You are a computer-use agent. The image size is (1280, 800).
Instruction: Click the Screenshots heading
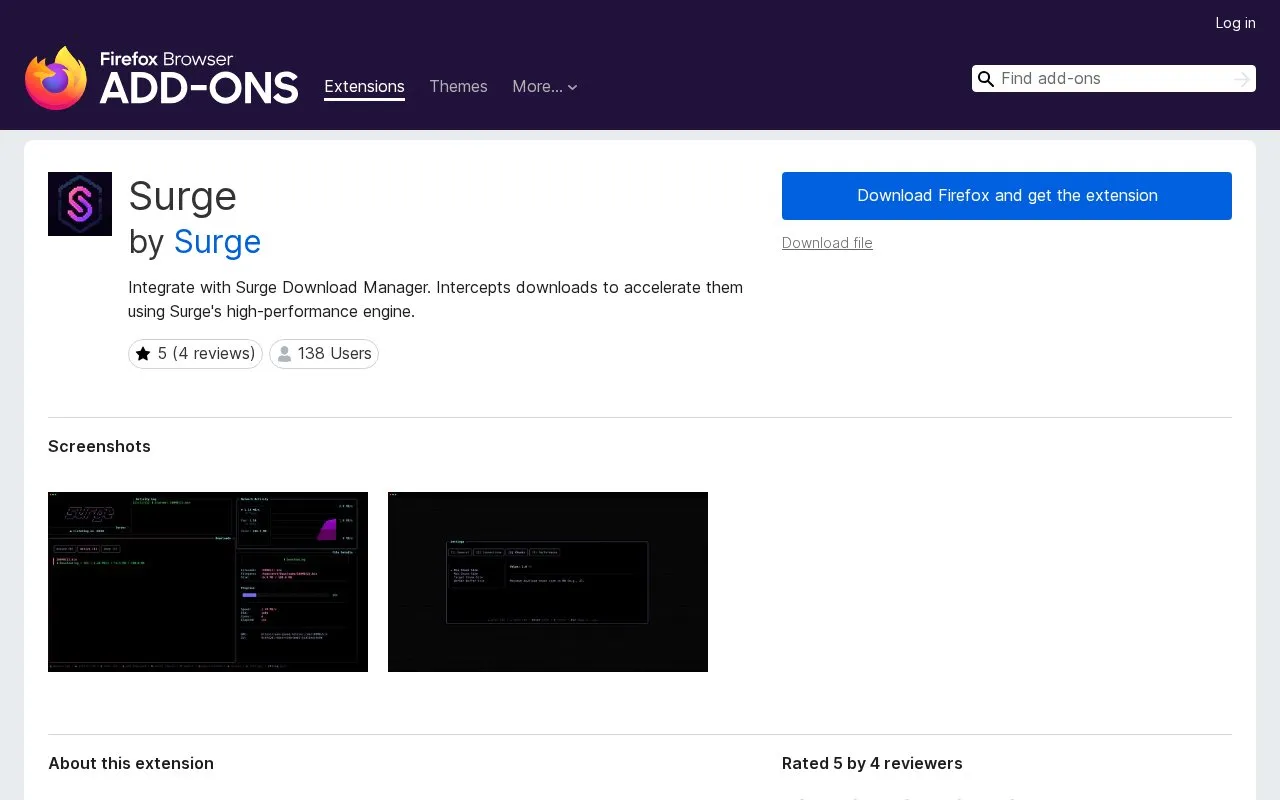coord(99,447)
